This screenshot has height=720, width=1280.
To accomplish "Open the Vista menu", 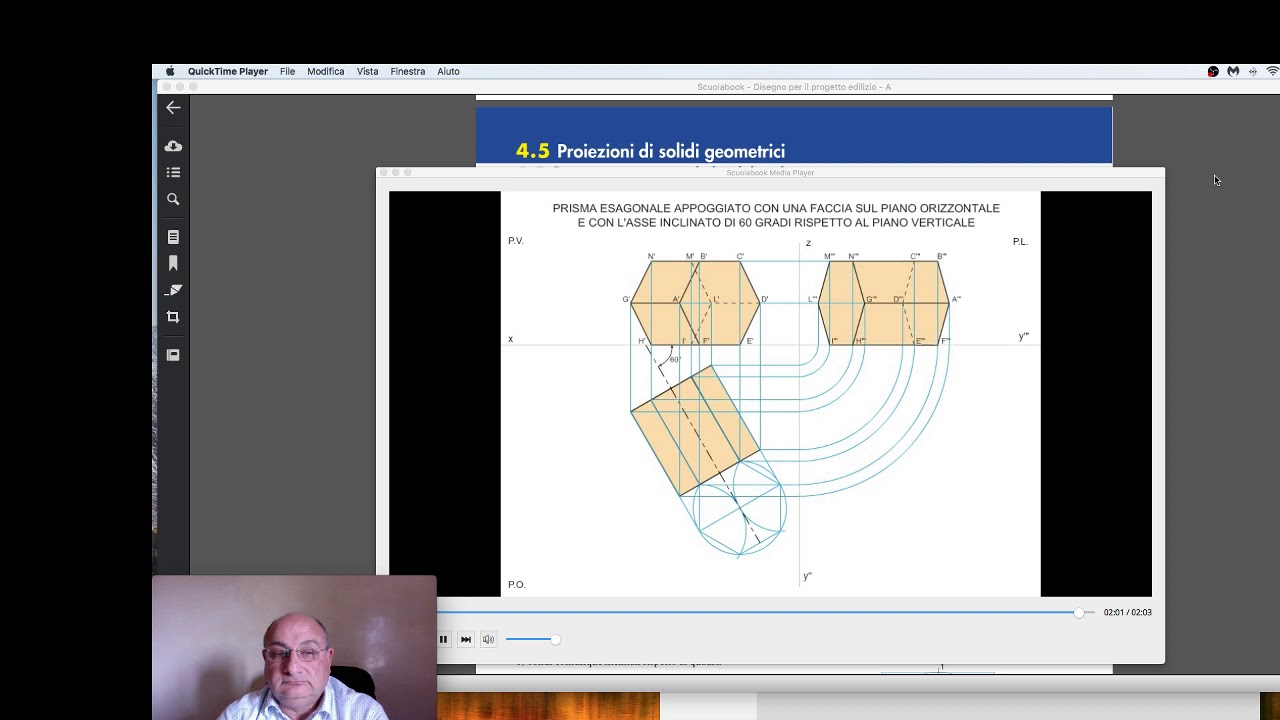I will pyautogui.click(x=367, y=71).
